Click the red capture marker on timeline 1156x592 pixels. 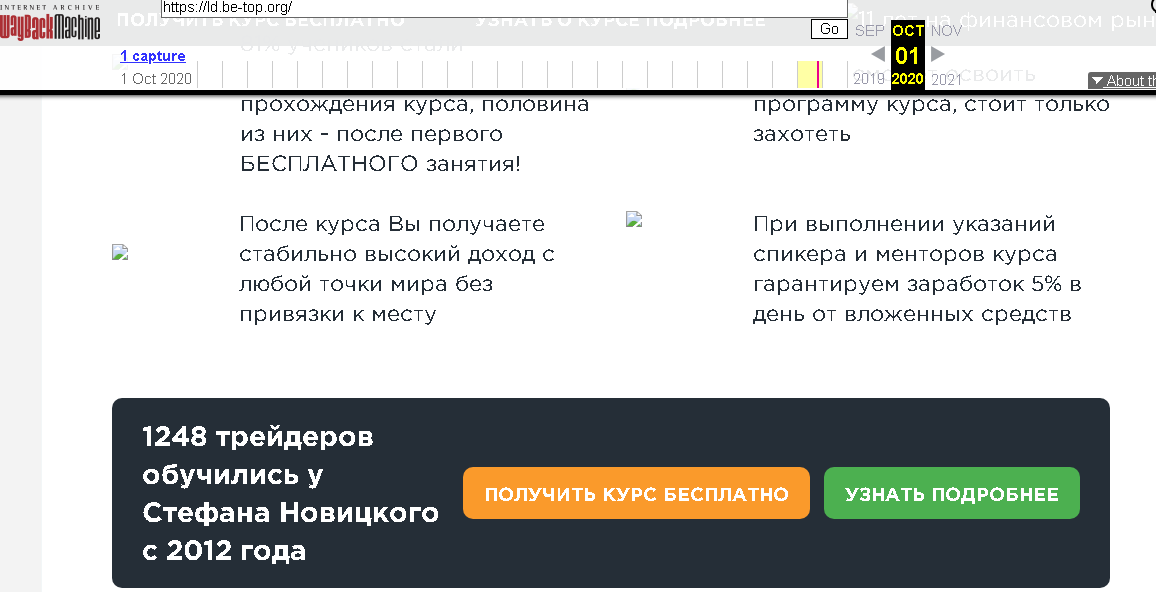819,75
